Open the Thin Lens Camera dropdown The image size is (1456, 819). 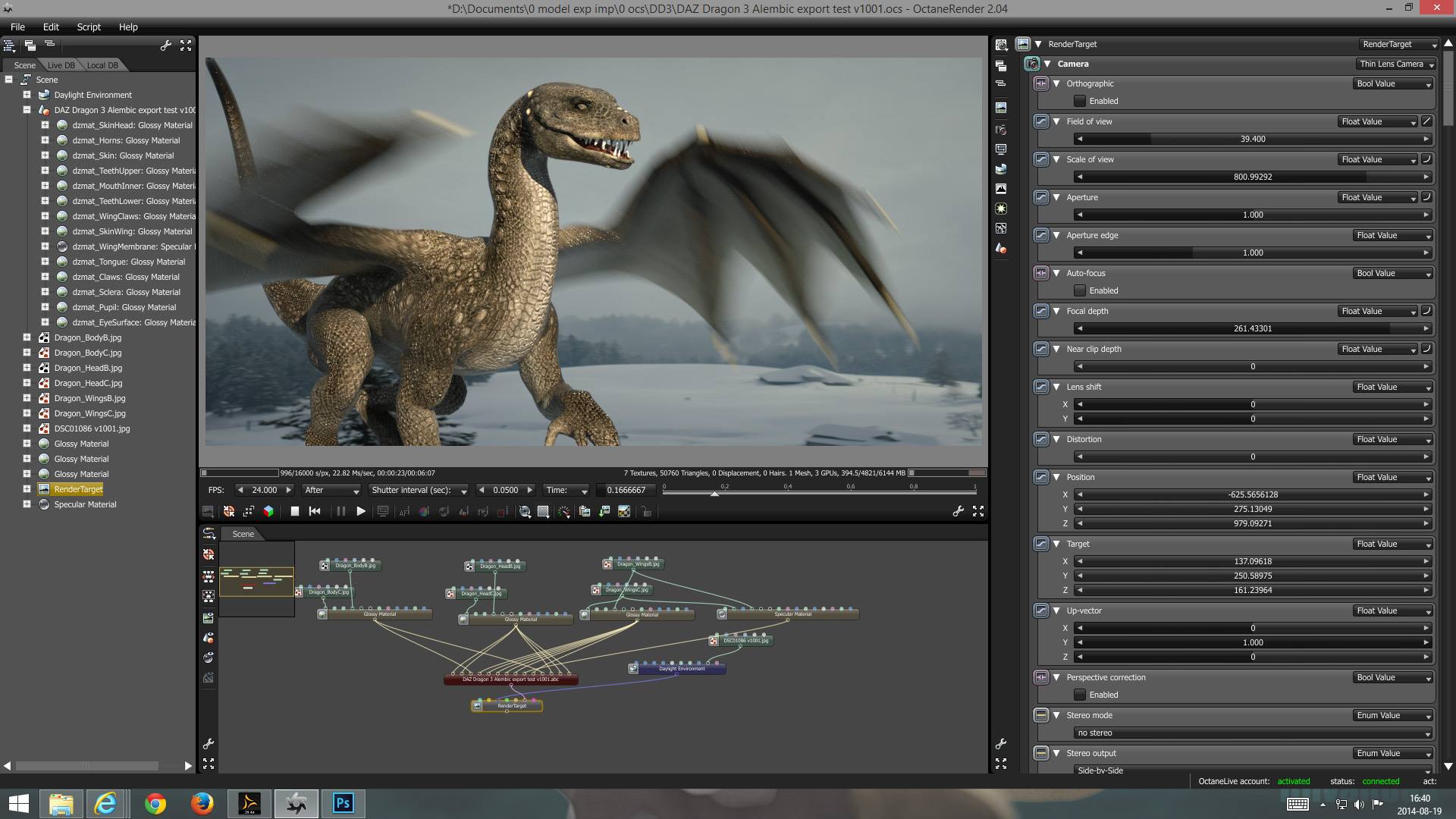tap(1395, 64)
